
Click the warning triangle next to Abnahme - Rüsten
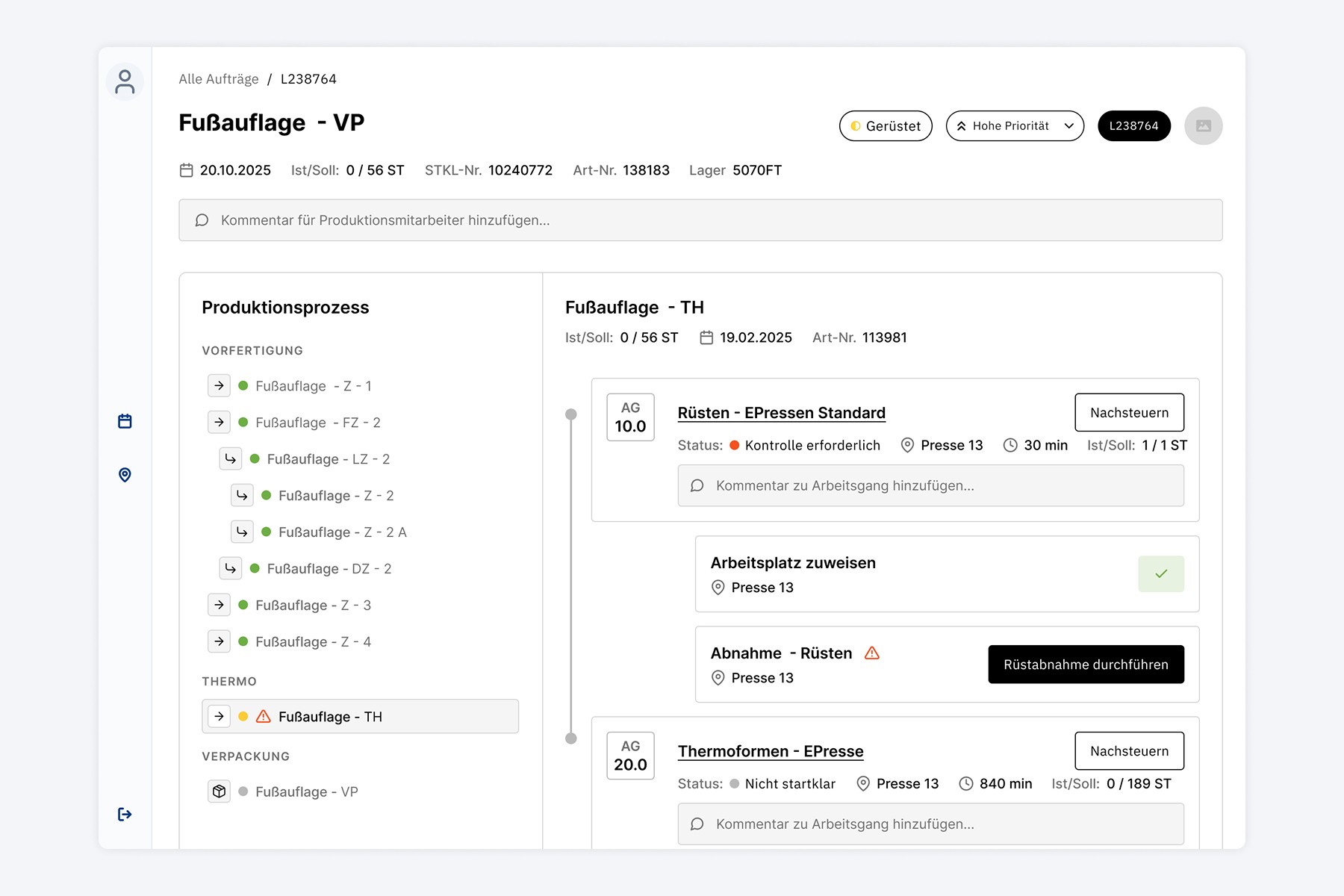(872, 653)
